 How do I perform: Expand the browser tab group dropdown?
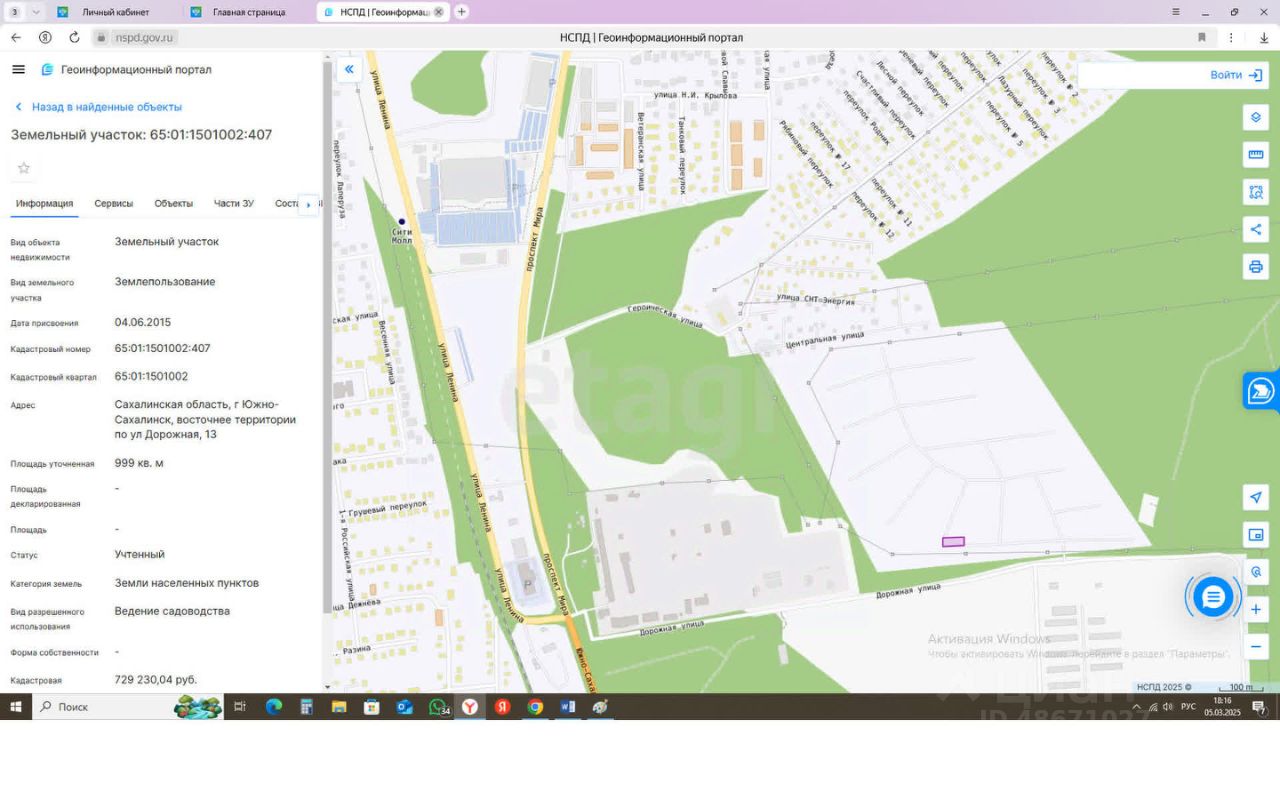click(37, 12)
